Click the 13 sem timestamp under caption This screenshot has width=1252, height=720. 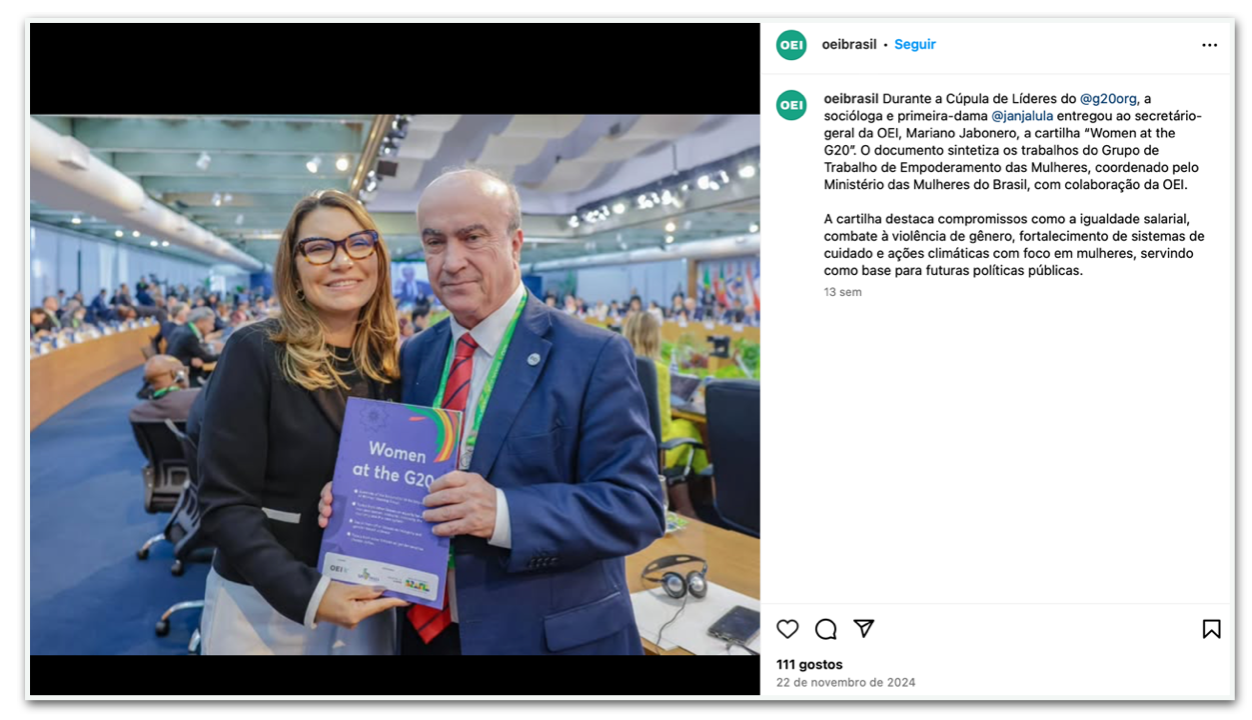(843, 292)
